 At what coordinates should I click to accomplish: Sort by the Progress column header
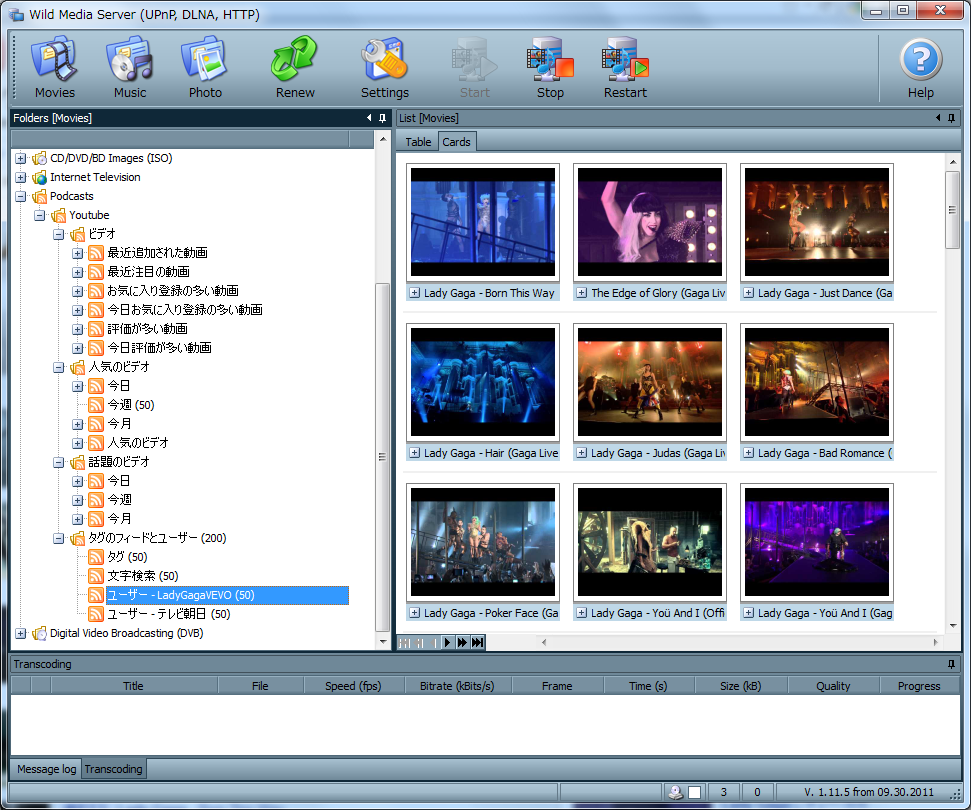(919, 686)
